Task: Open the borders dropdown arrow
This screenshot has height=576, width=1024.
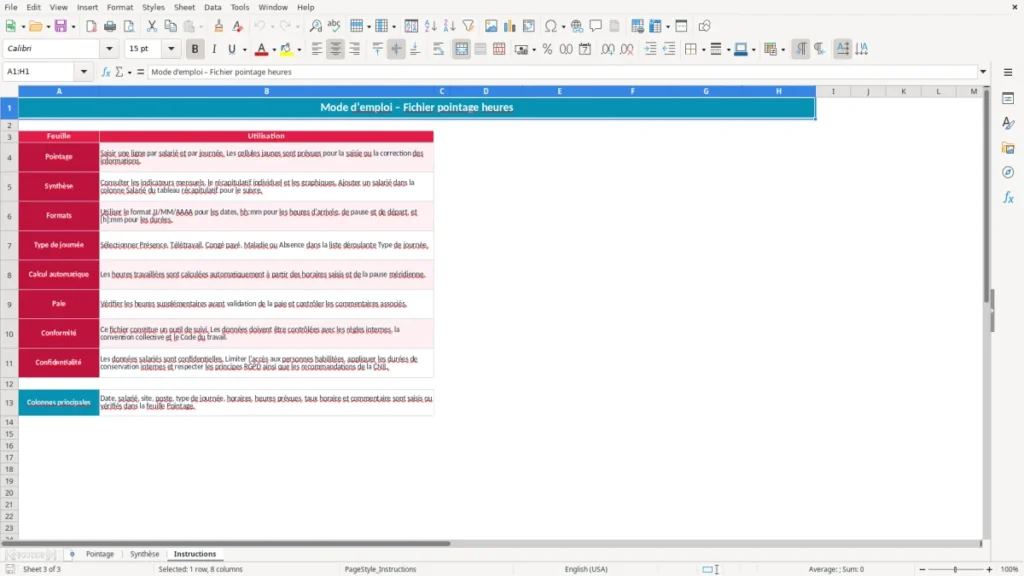Action: tap(703, 50)
